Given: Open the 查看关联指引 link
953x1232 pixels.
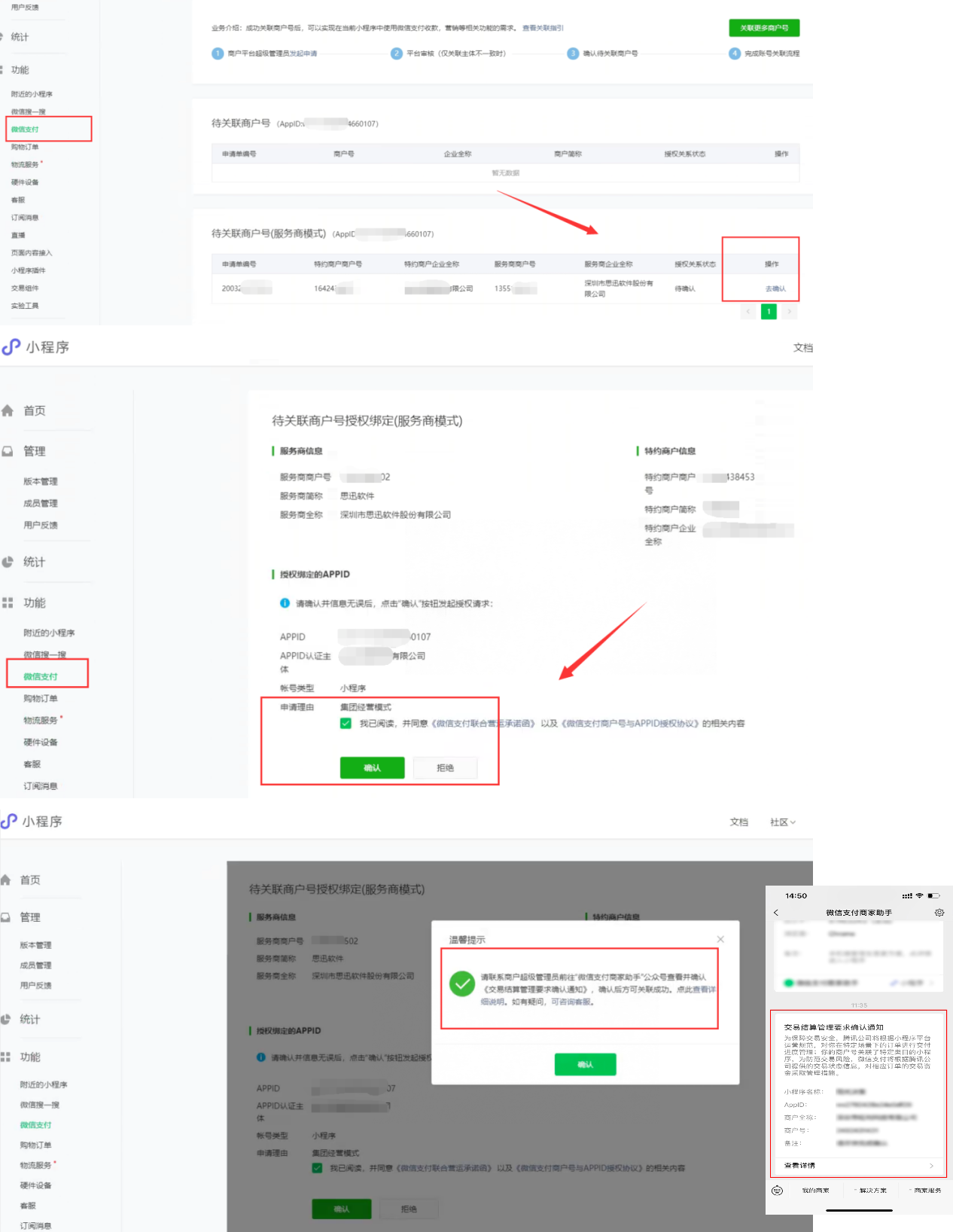Looking at the screenshot, I should (543, 28).
